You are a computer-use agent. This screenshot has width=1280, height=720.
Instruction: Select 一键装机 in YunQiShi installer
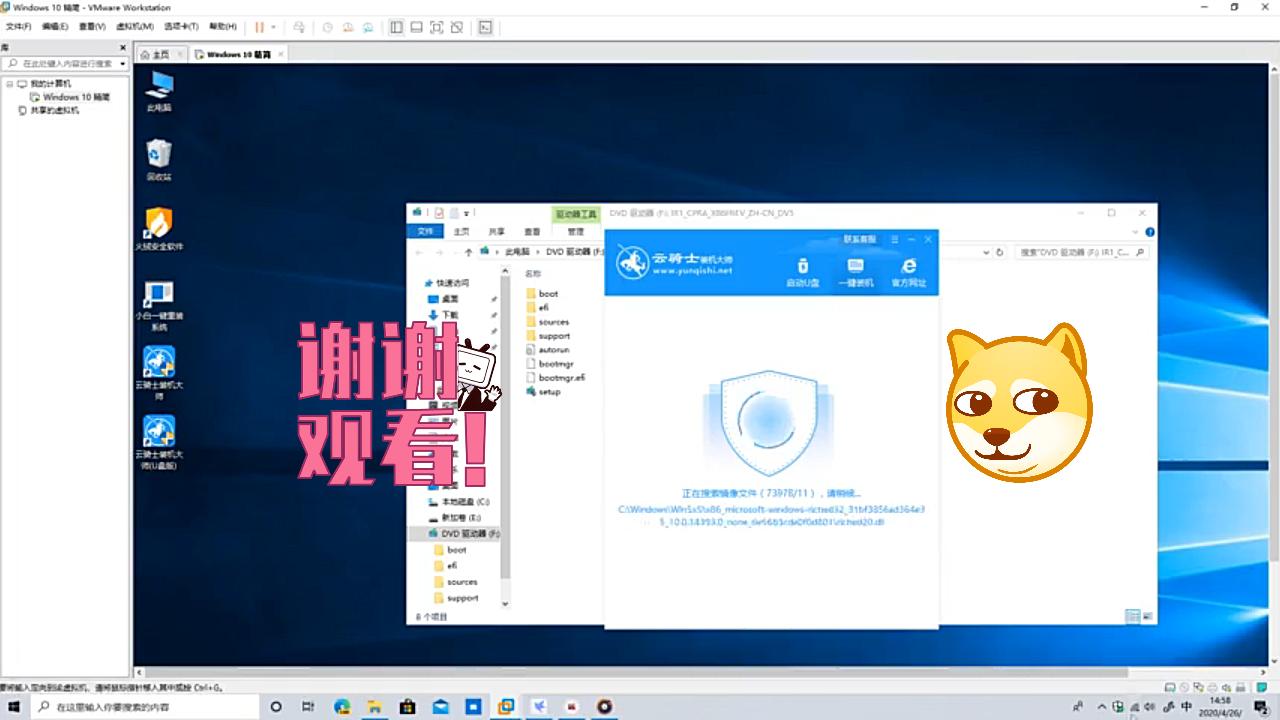click(x=855, y=272)
